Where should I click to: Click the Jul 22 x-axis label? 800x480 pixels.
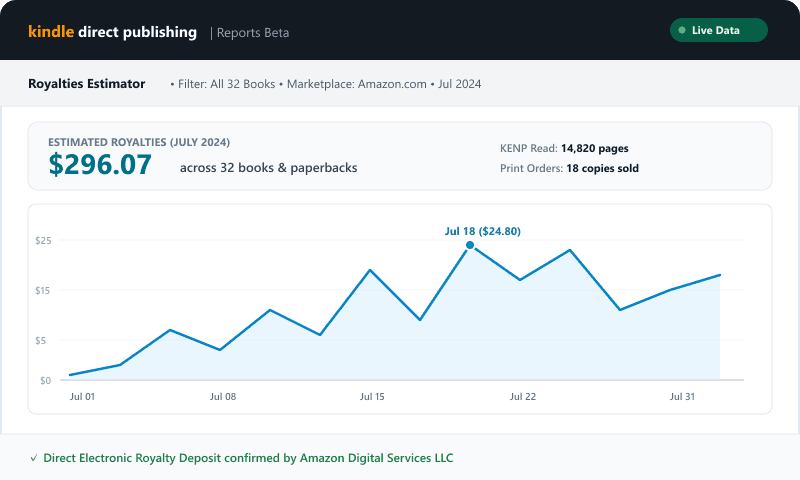click(523, 396)
